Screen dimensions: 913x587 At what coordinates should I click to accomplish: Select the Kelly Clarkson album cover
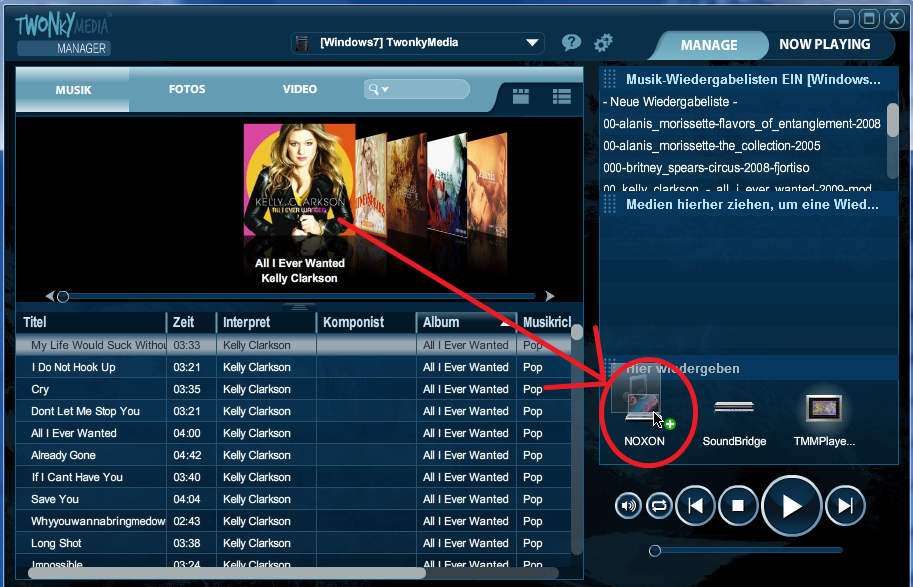pos(299,179)
